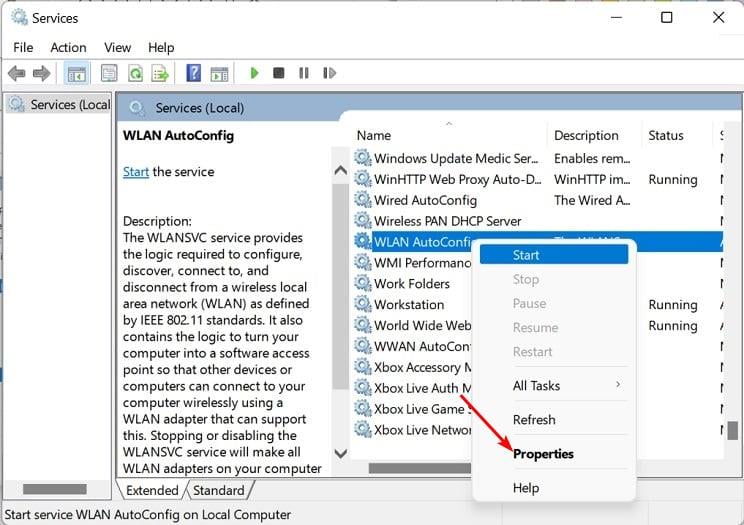Screen dimensions: 744x525
Task: Click the 'Start' the service link
Action: coord(135,171)
